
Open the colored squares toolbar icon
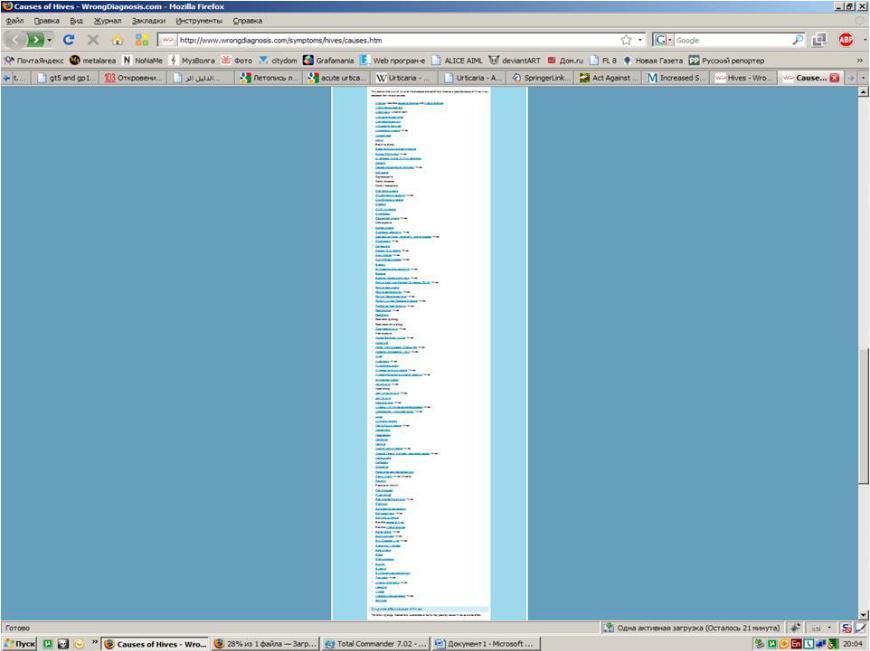pos(142,40)
